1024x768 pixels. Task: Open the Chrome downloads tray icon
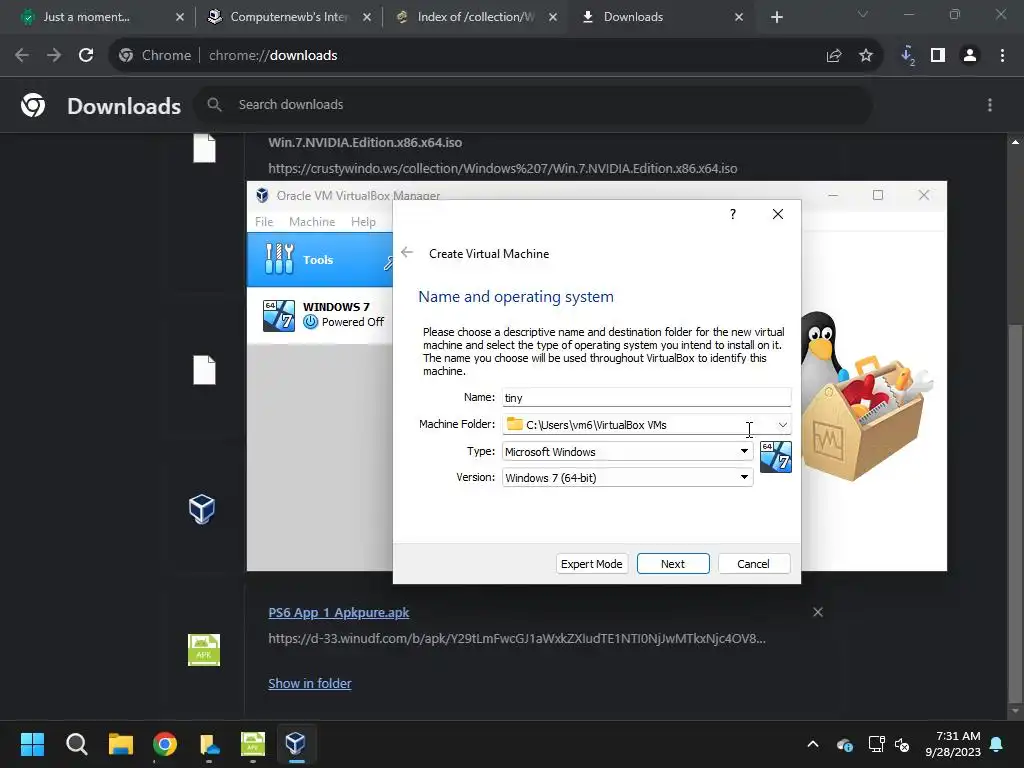[908, 56]
